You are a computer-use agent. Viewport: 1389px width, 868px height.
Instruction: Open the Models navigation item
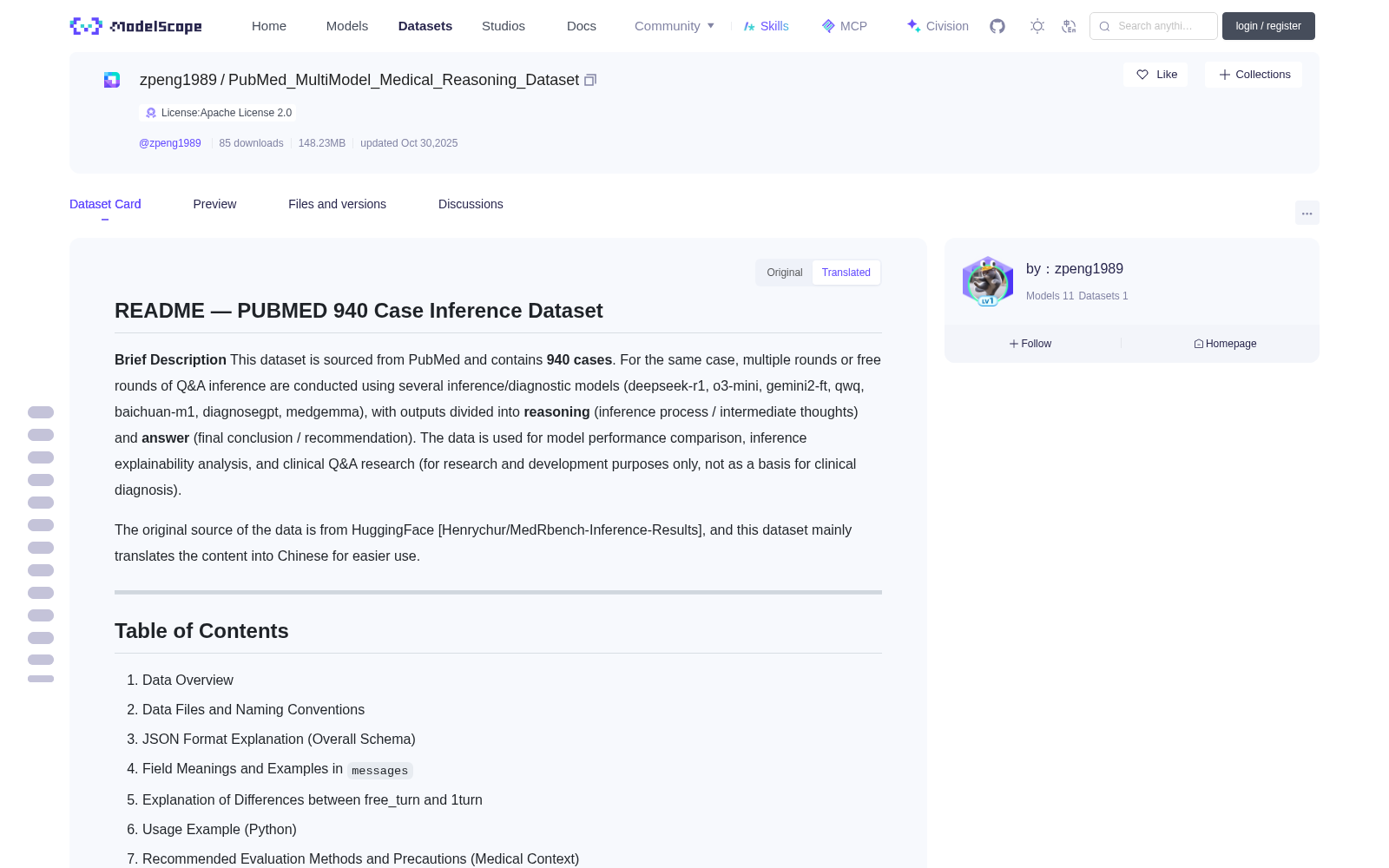point(347,26)
